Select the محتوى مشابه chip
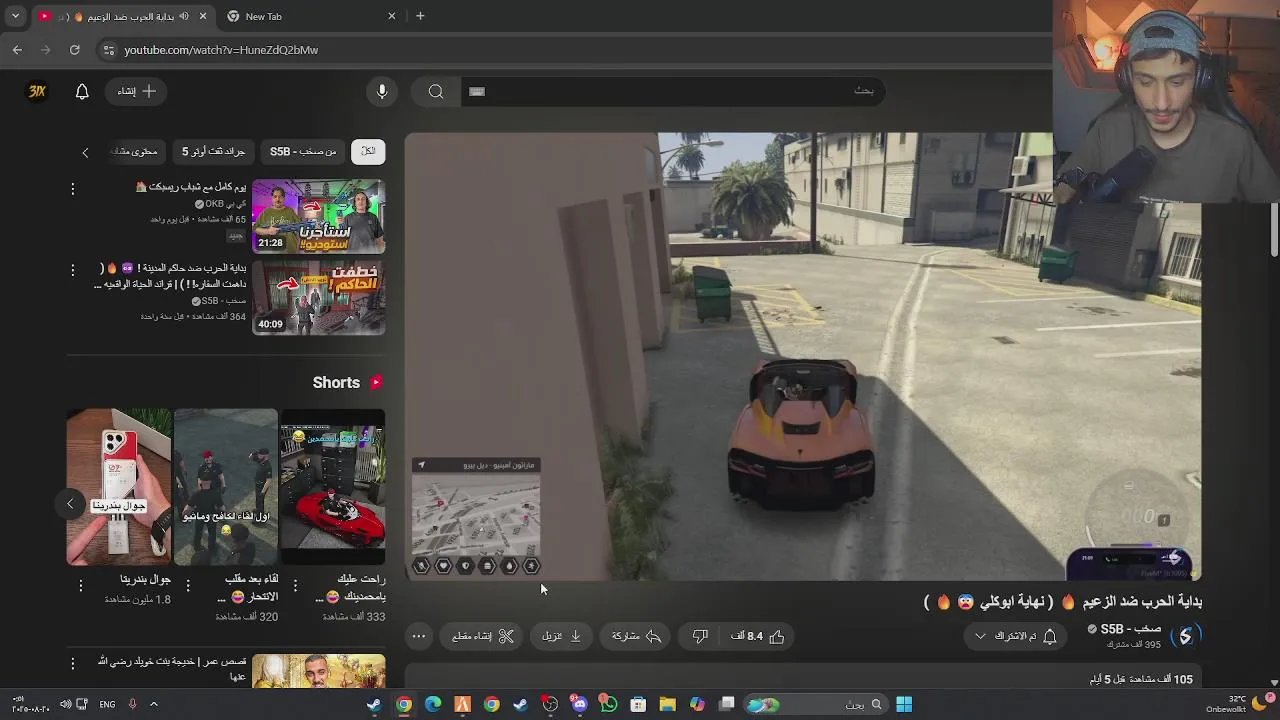1280x720 pixels. (135, 151)
